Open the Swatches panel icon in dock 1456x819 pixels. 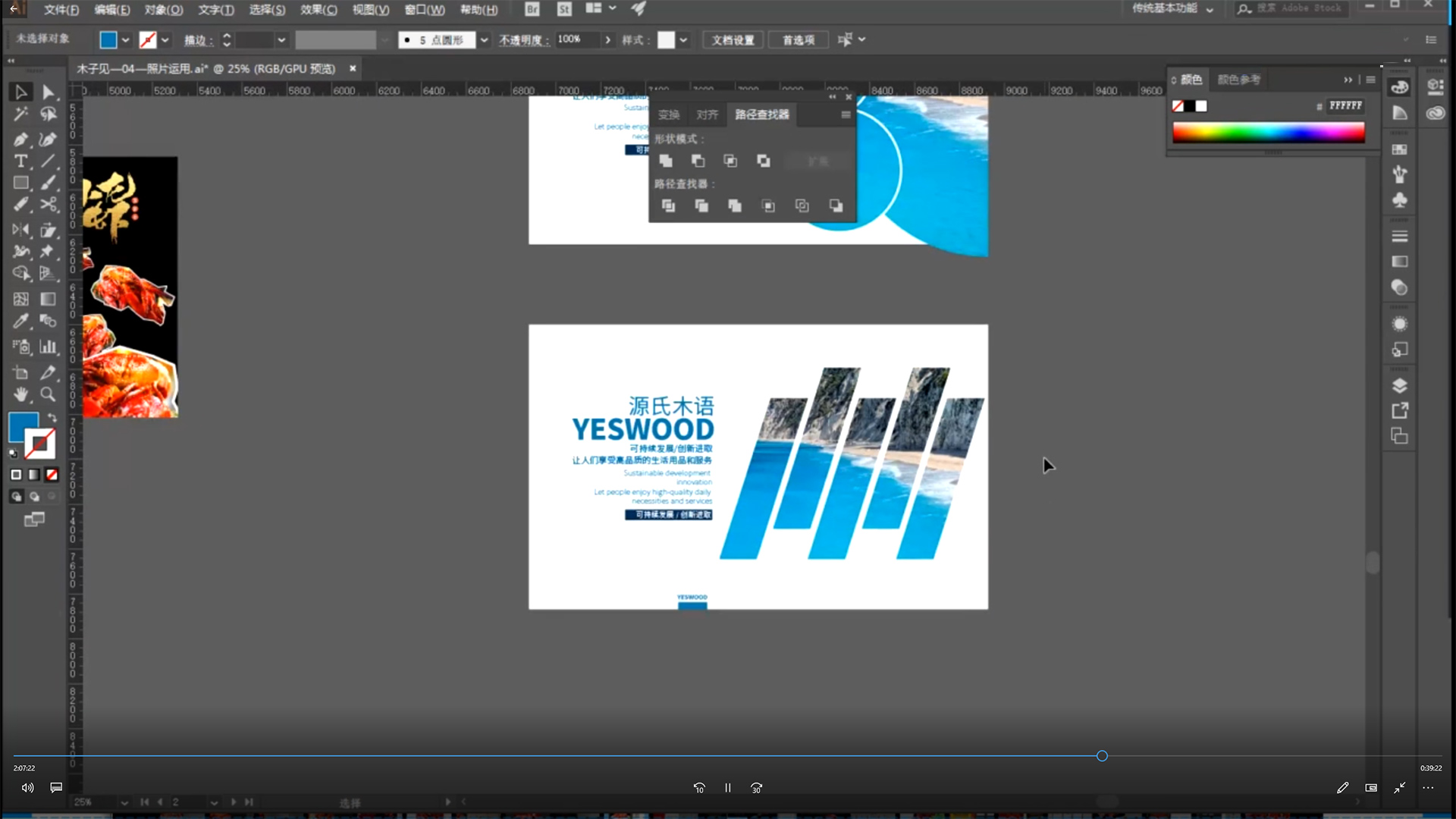click(1400, 149)
